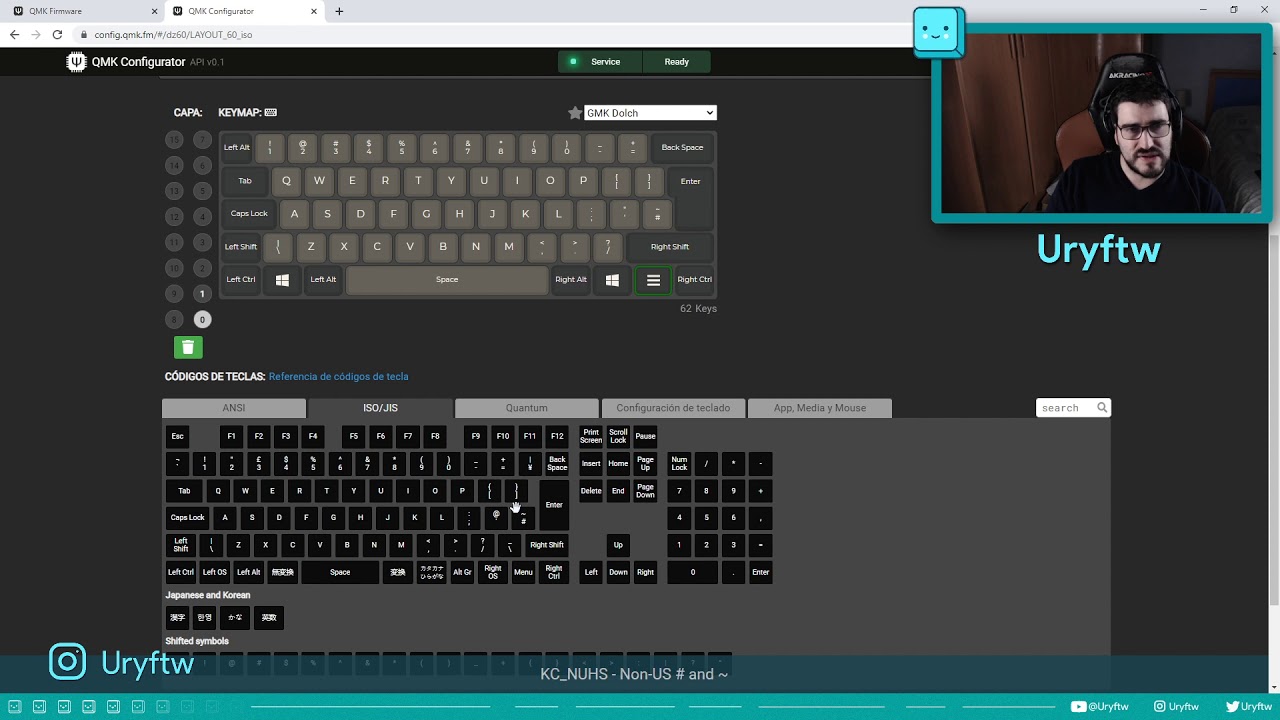Select the left Windows key in keymap

282,280
